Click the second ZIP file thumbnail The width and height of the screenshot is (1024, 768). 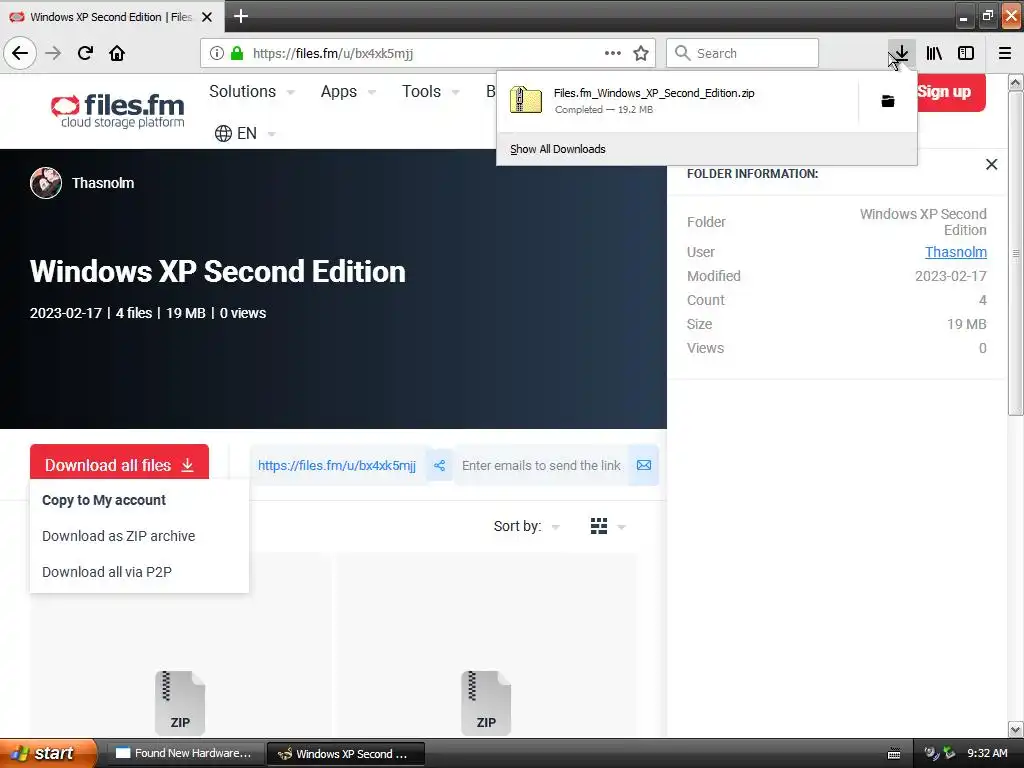pyautogui.click(x=486, y=703)
